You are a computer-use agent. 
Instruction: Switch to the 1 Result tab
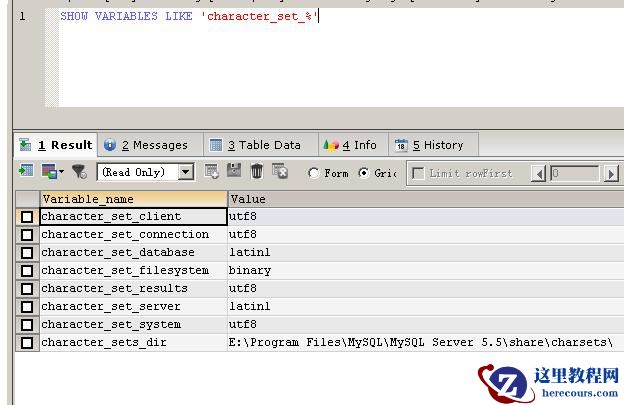coord(56,145)
